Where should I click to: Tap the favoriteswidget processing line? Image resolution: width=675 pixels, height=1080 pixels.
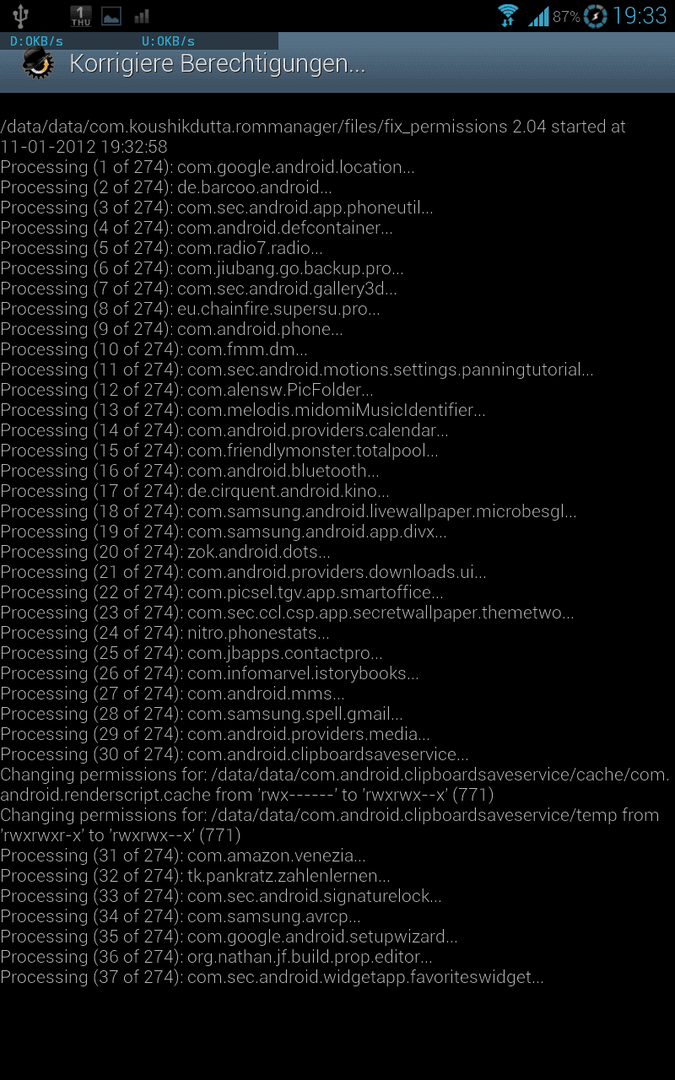[272, 977]
